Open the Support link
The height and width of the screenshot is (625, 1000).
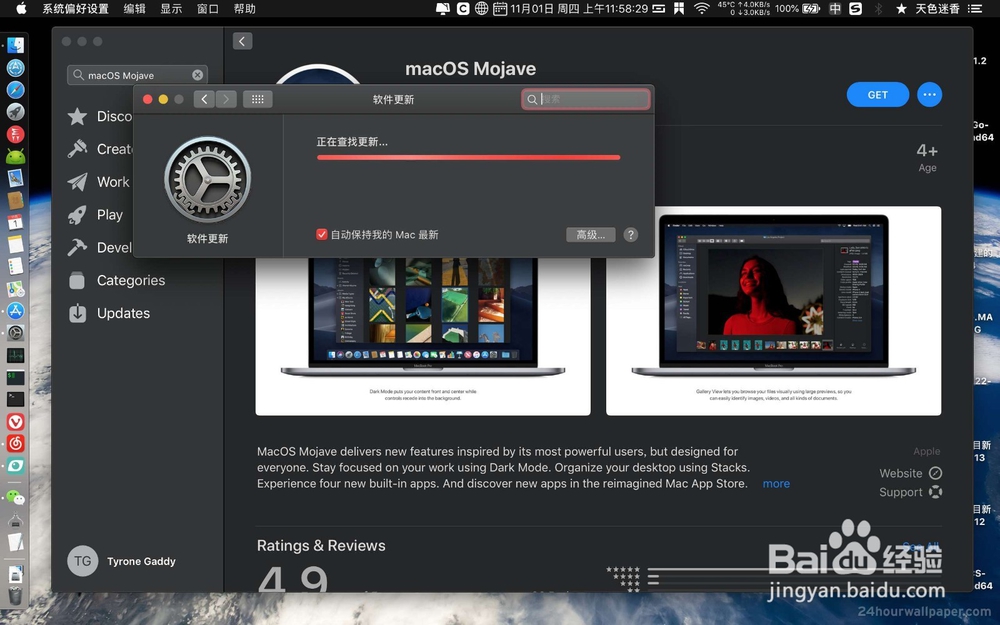click(910, 492)
